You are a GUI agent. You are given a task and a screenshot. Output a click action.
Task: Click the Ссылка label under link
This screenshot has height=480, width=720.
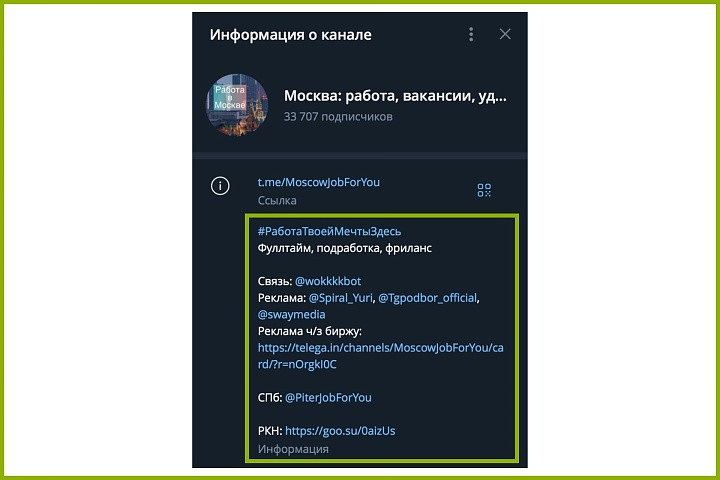pyautogui.click(x=277, y=201)
